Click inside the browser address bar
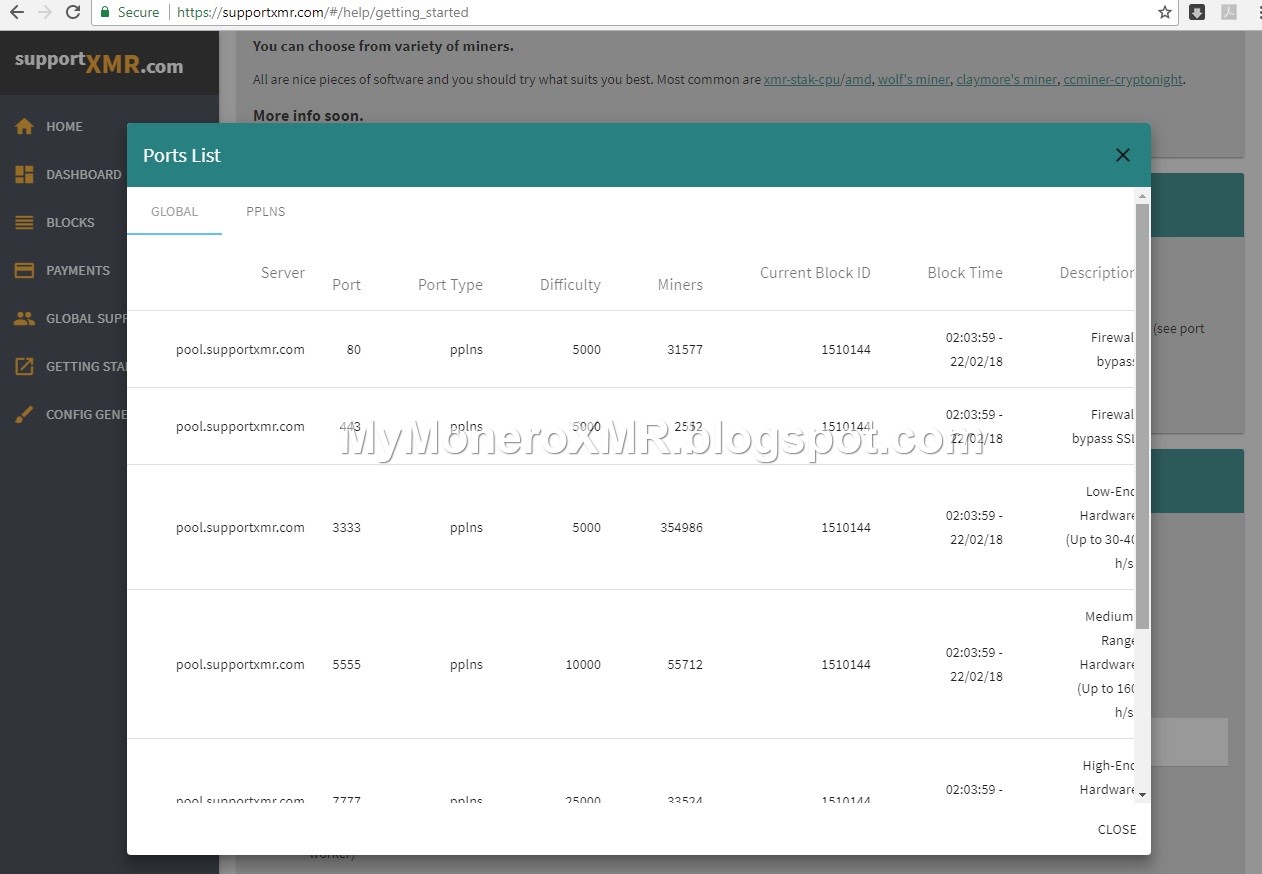 point(400,13)
